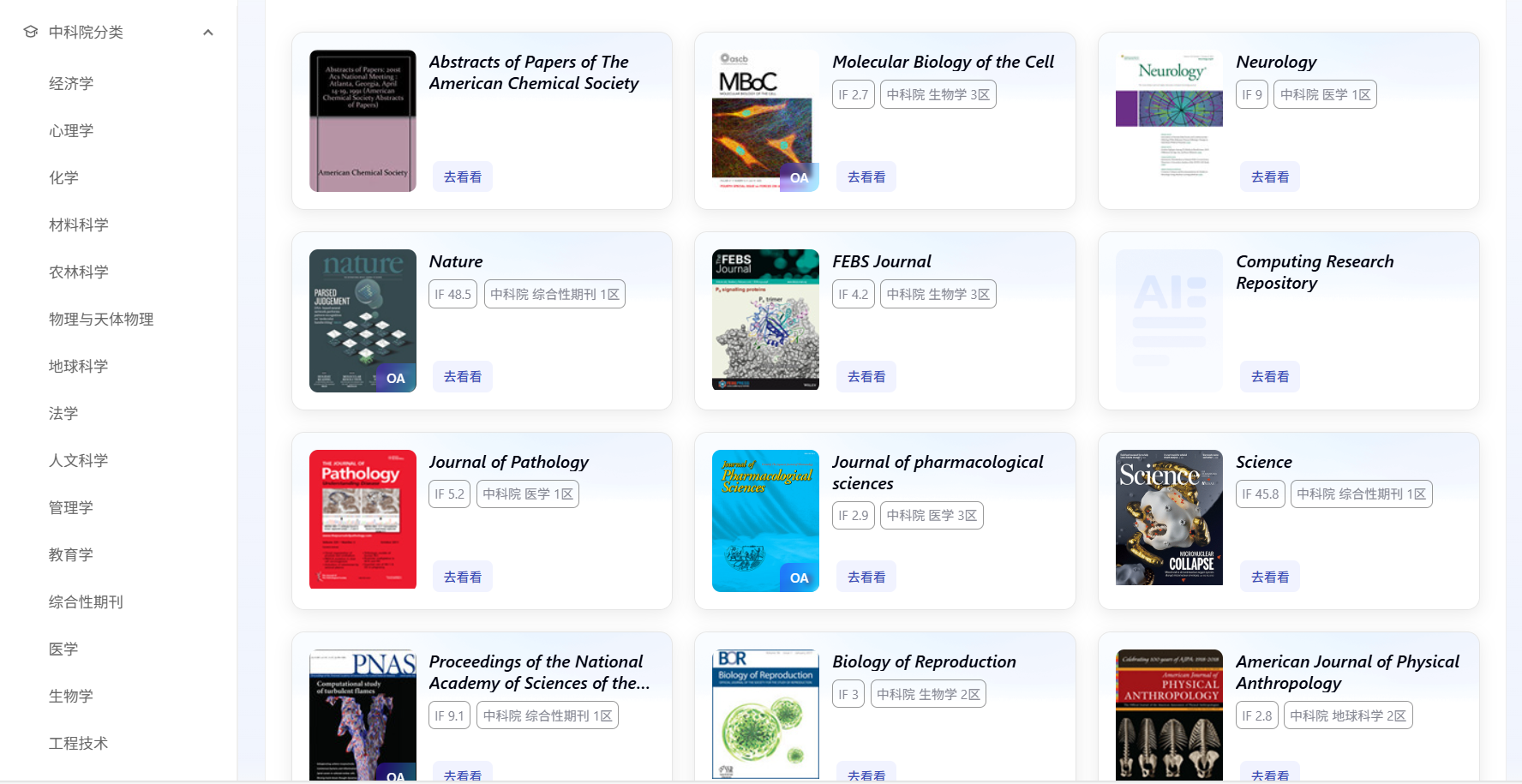Click 去看看 for Molecular Biology of the Cell

click(866, 177)
